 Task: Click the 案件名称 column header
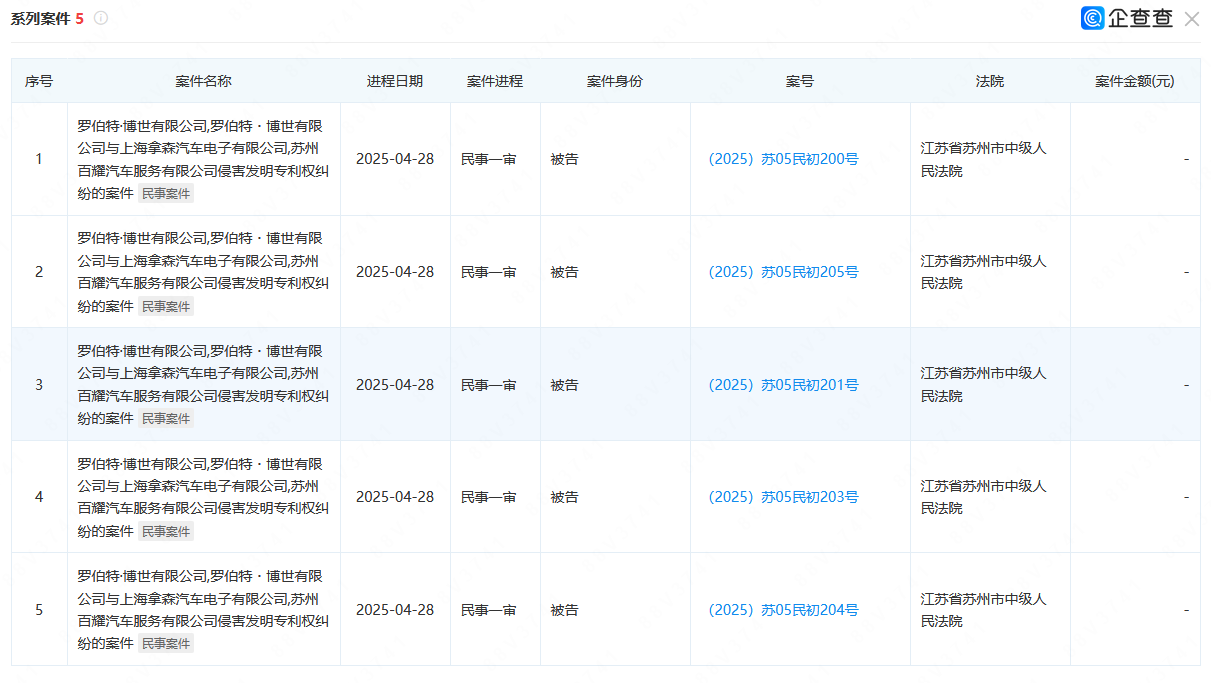[x=203, y=81]
